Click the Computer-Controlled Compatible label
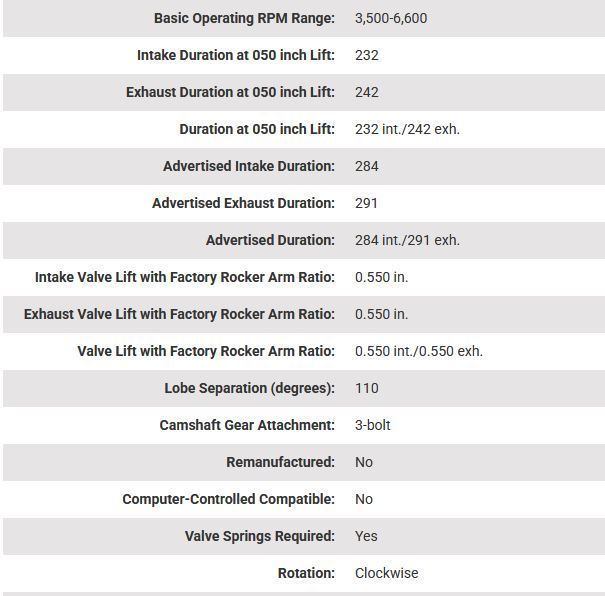The image size is (605, 596). click(x=229, y=499)
